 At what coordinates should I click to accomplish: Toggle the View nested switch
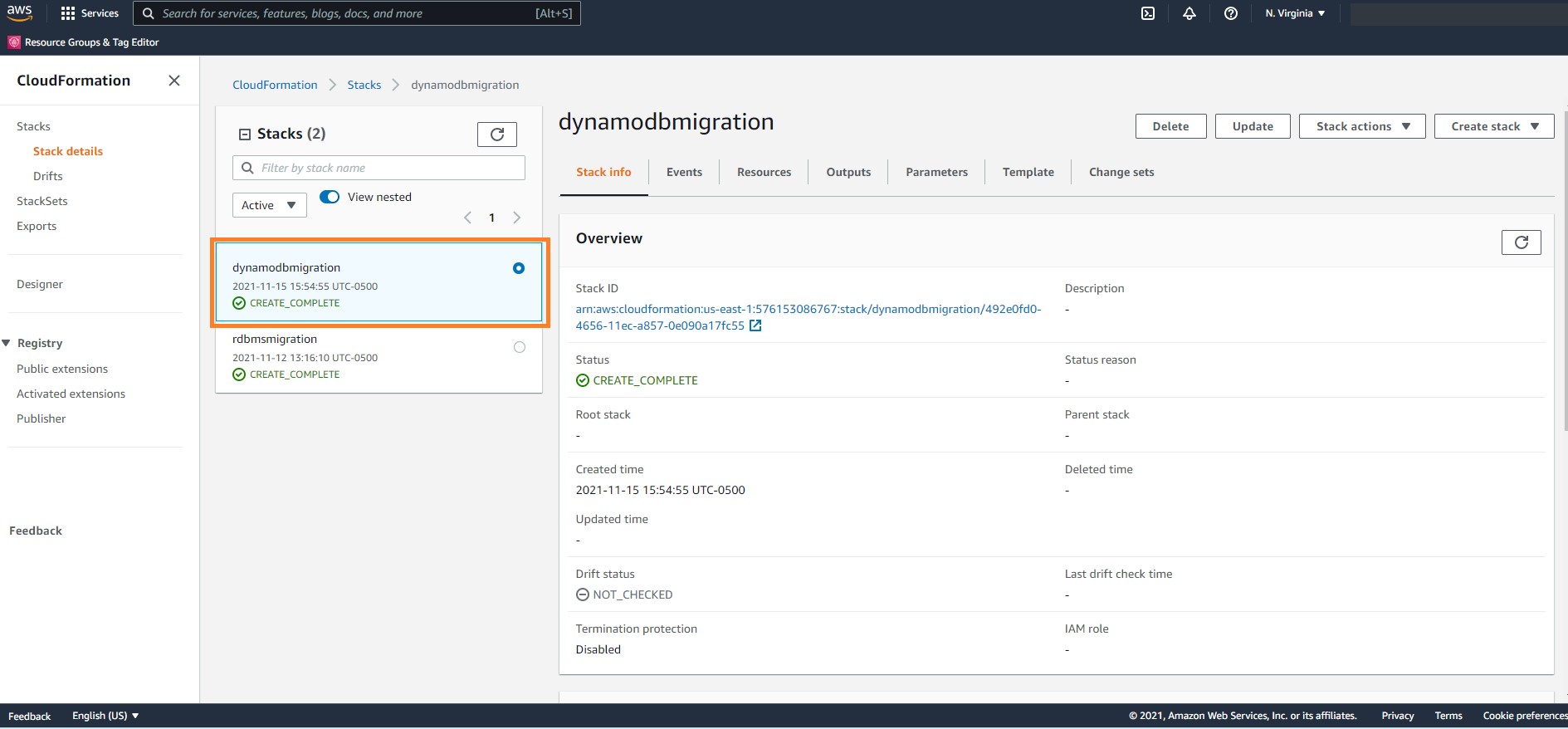(x=330, y=197)
